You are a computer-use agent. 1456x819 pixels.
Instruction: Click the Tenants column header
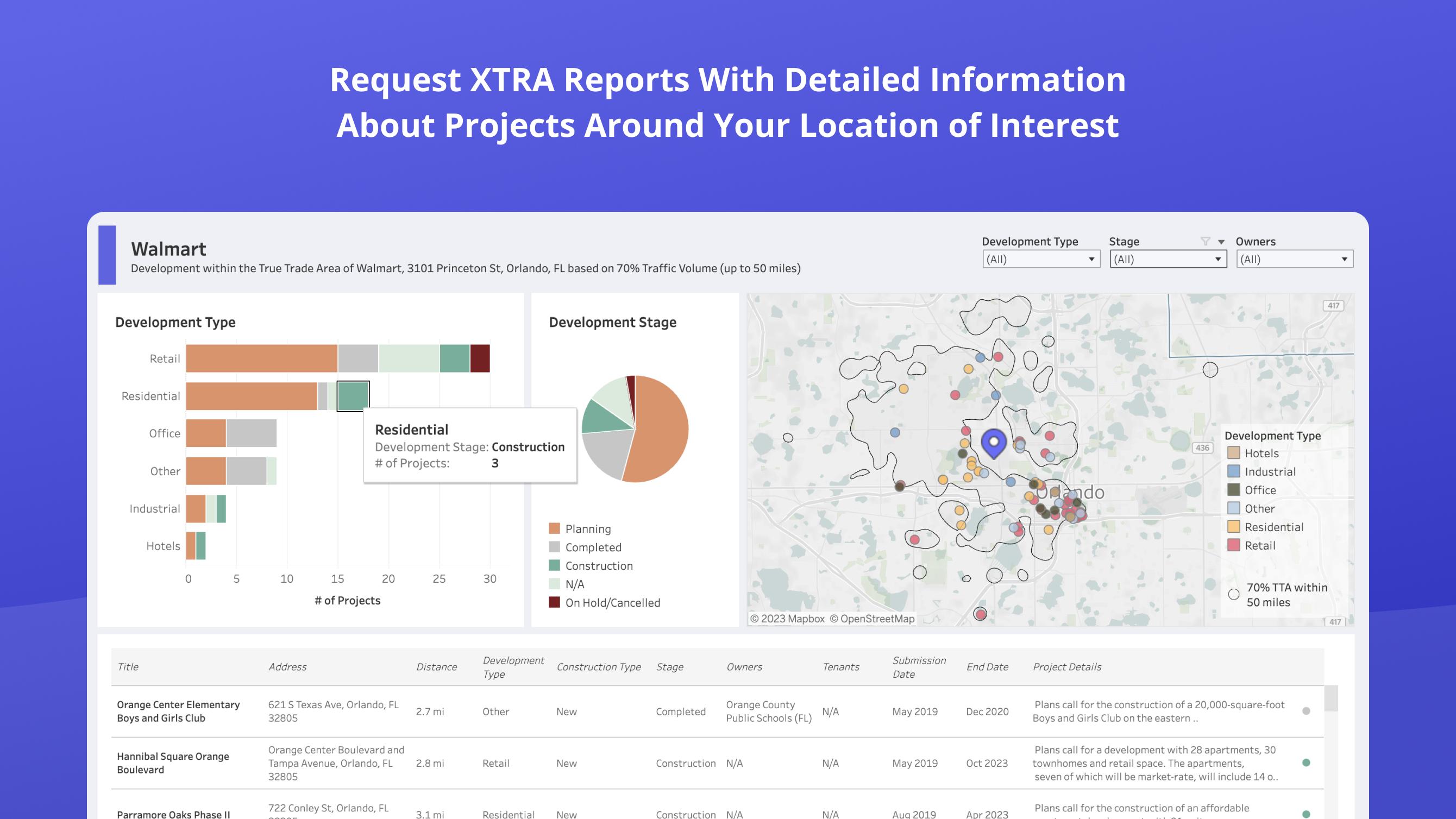point(841,667)
